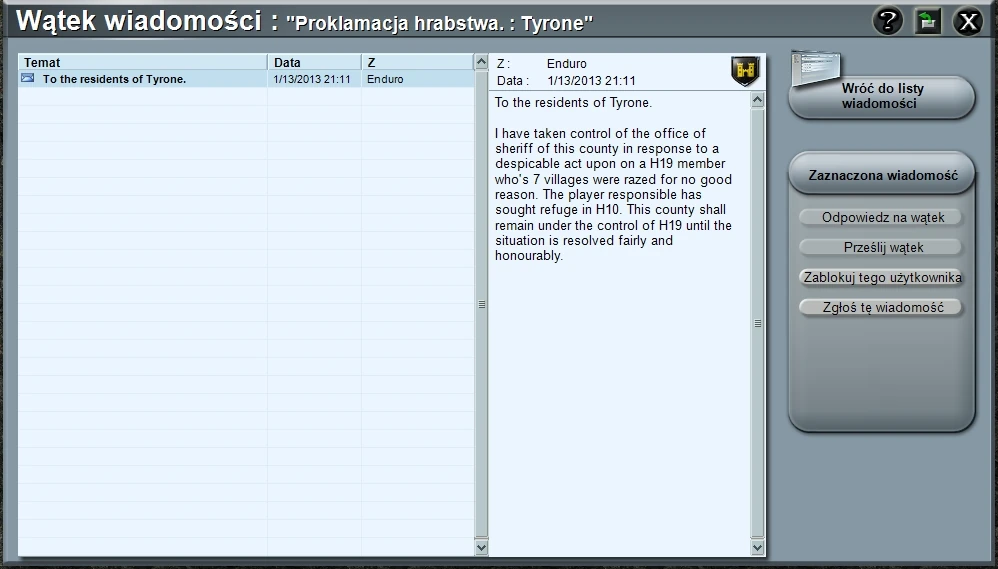Click message body scrollbar down arrow
The image size is (998, 569).
tap(757, 547)
